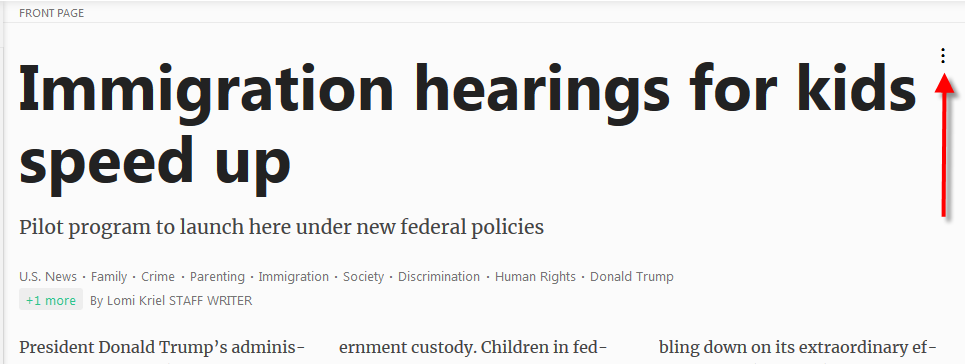Click column text starting bling down

pos(798,348)
